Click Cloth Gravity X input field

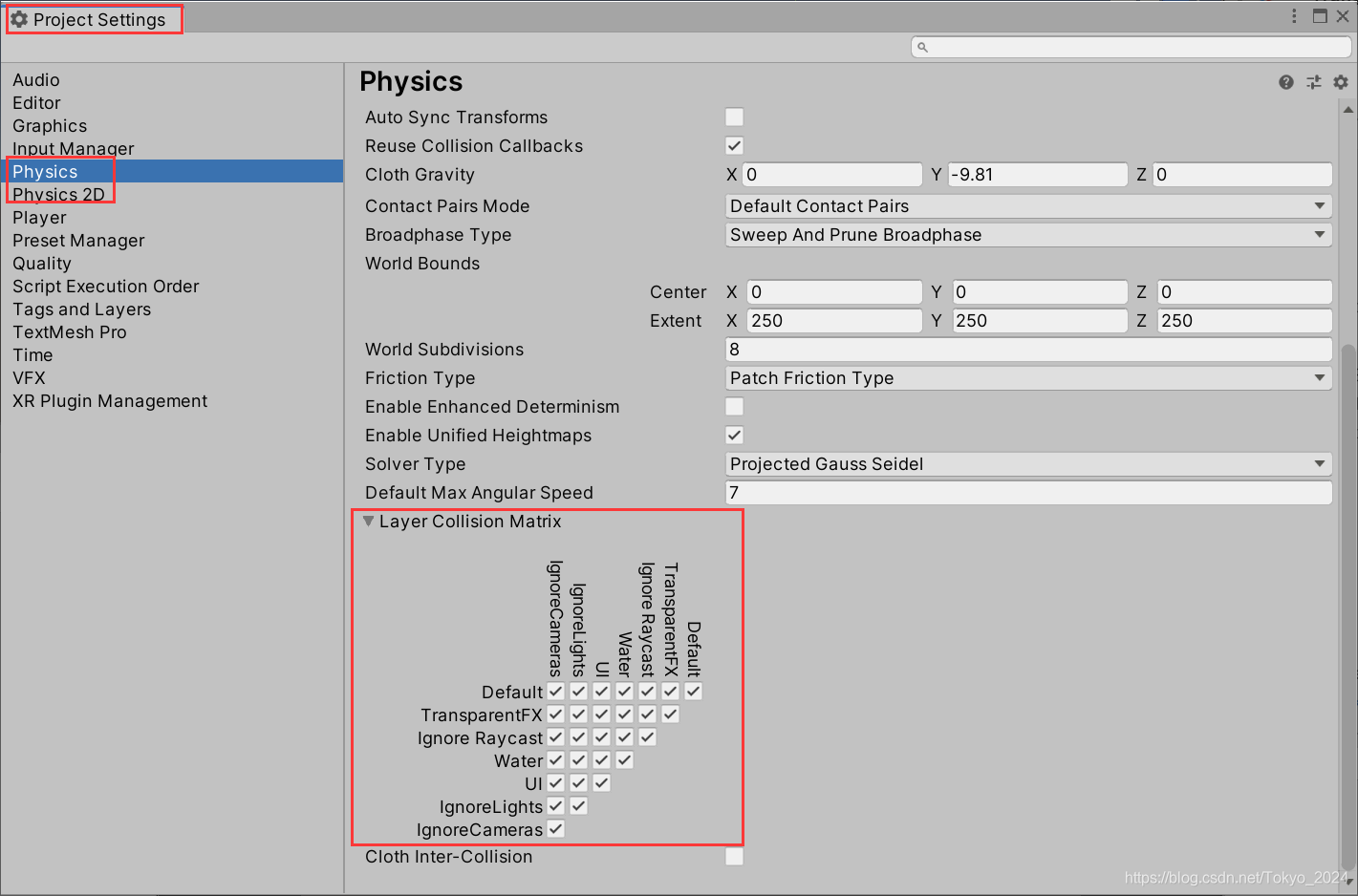coord(832,175)
